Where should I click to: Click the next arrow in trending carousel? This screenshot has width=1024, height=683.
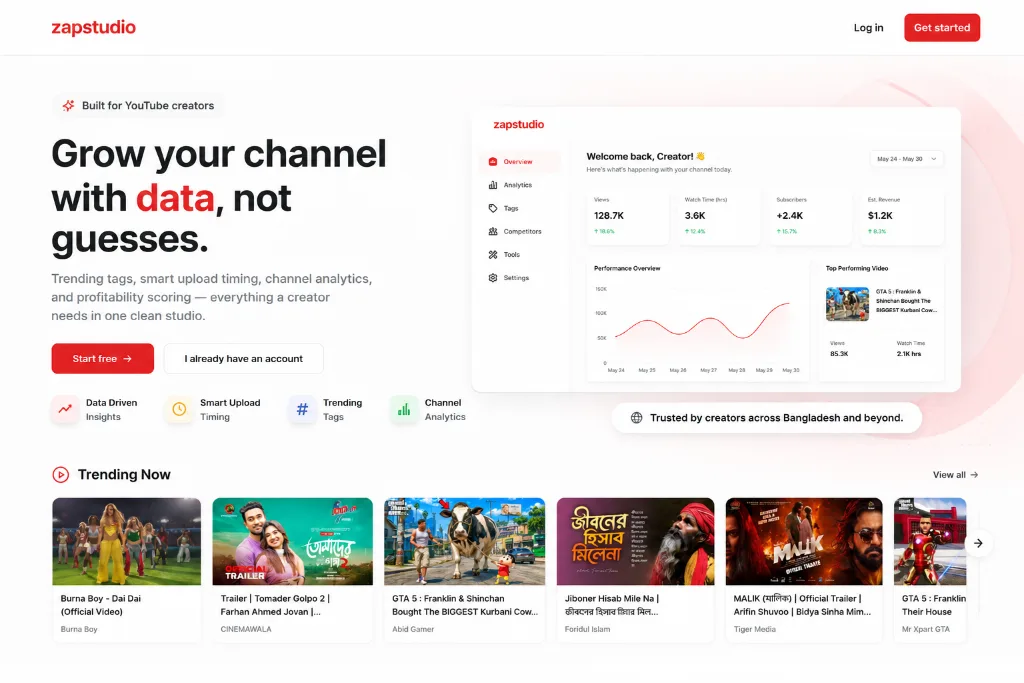click(x=978, y=543)
